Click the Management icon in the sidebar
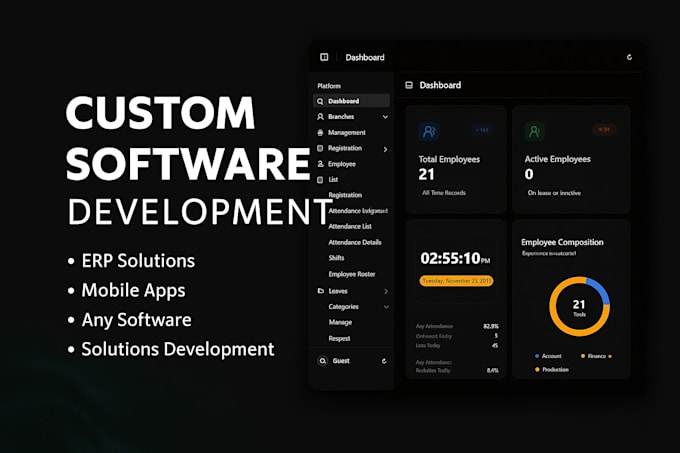Viewport: 680px width, 453px height. coord(320,133)
